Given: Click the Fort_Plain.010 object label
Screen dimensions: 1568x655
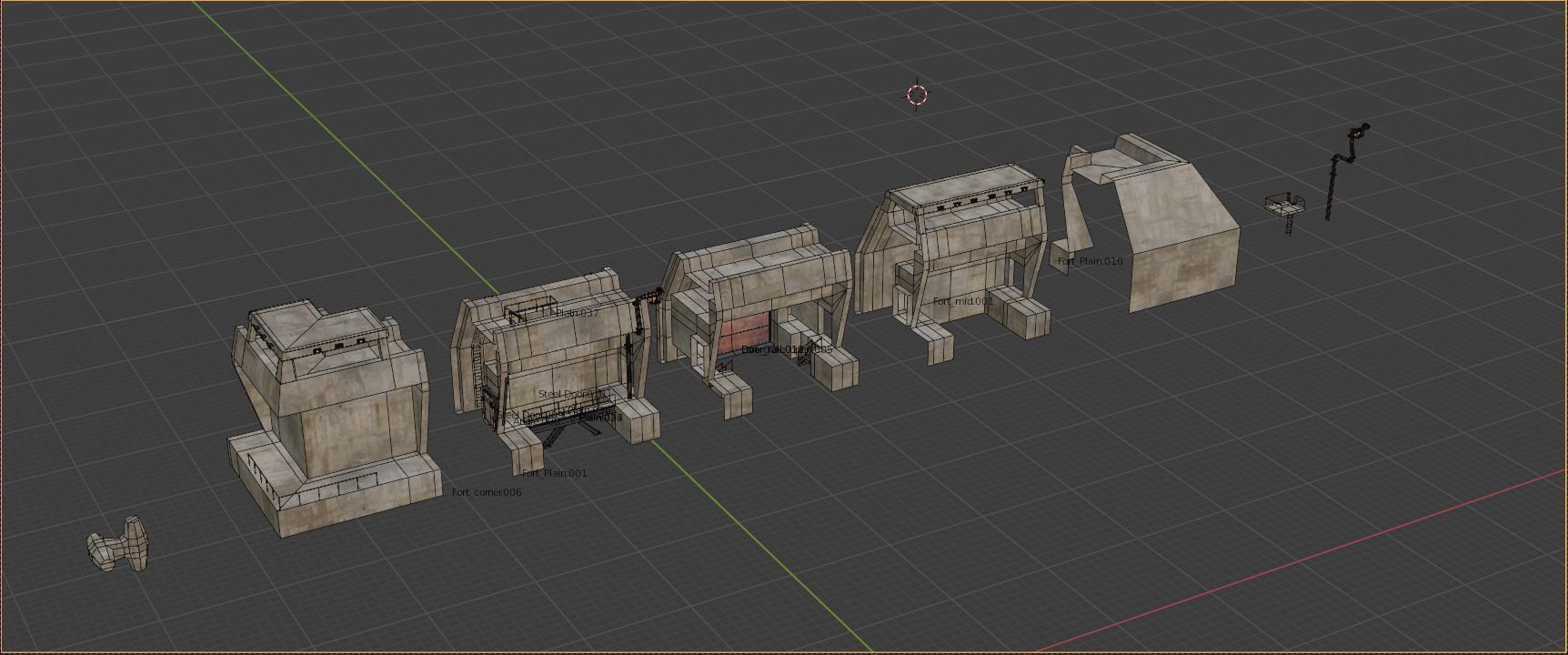Looking at the screenshot, I should coord(1090,261).
